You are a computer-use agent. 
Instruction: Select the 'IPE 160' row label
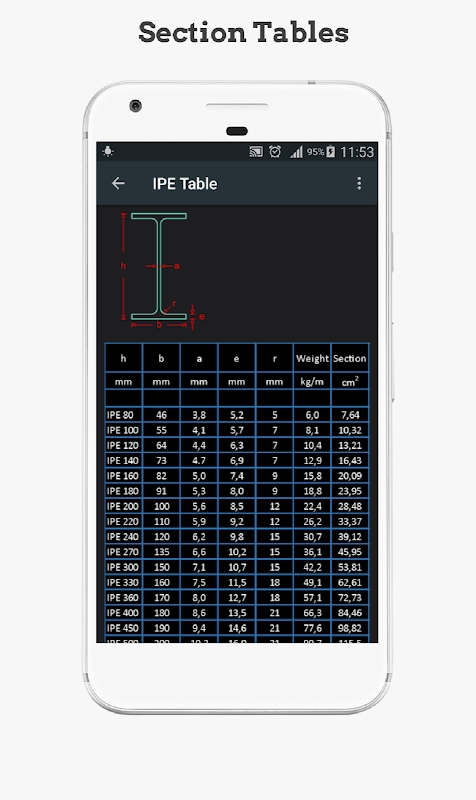122,476
